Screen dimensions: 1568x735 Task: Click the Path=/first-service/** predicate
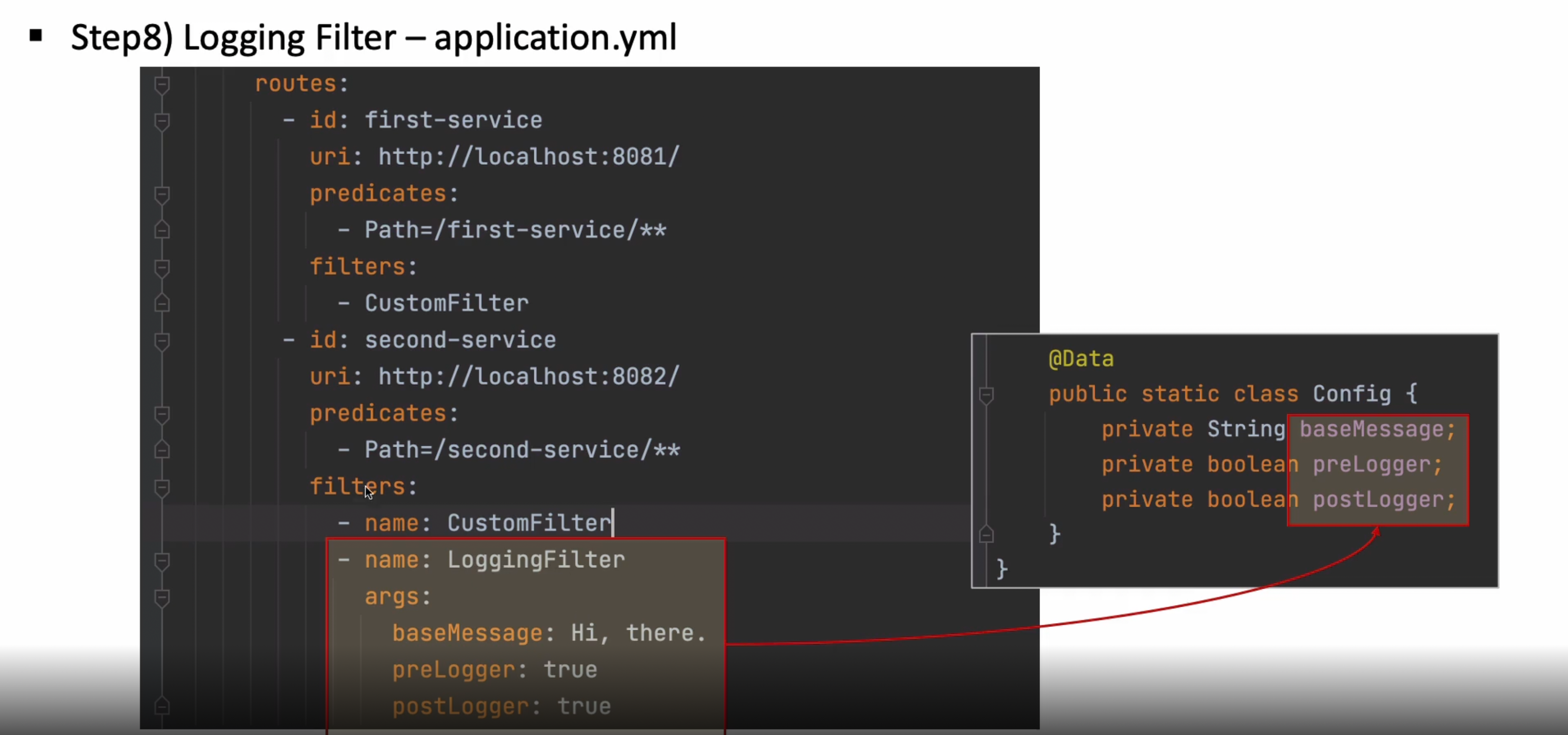[x=515, y=230]
